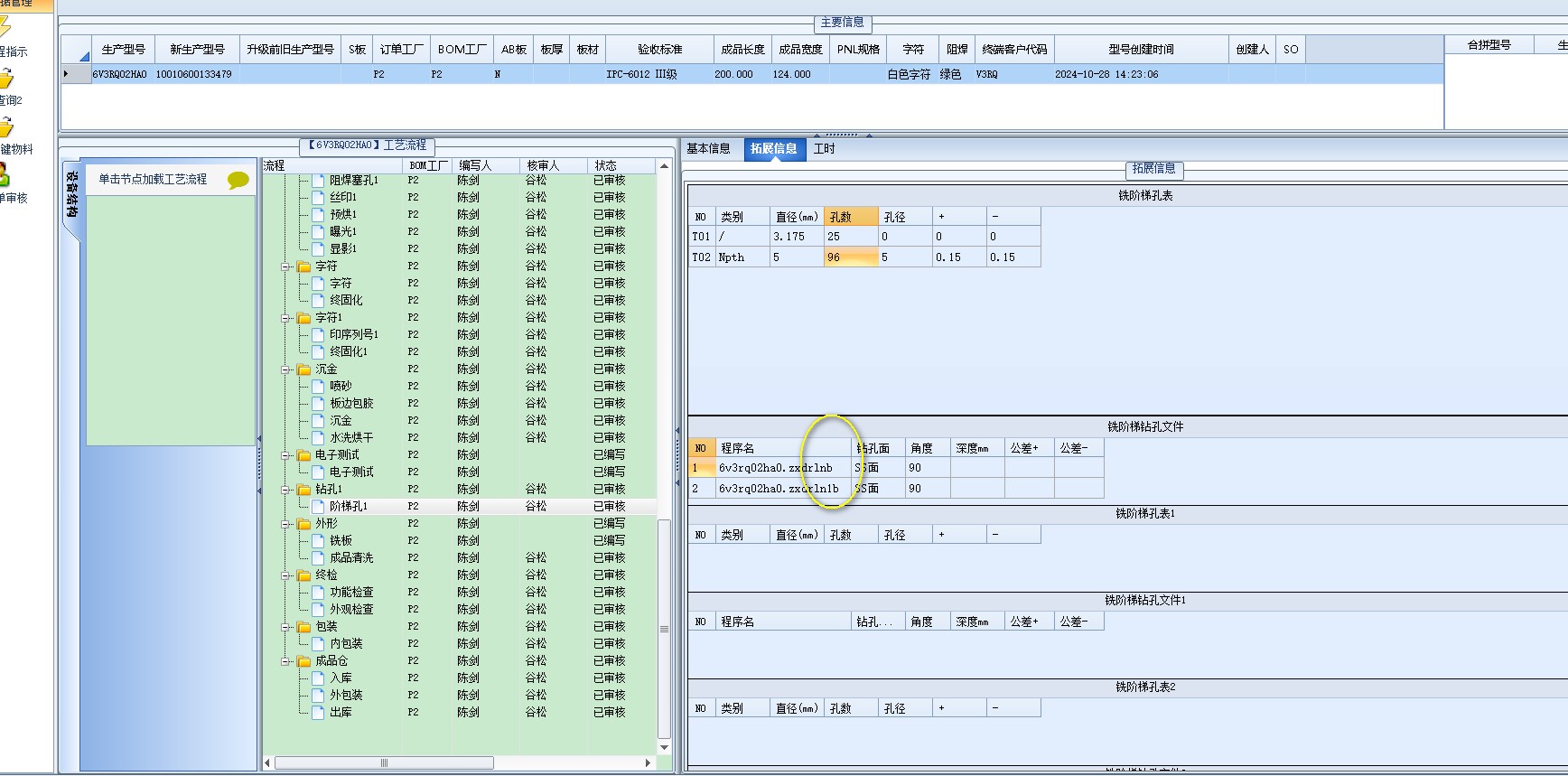Click the 字符1 yellow folder icon
The width and height of the screenshot is (1568, 776).
(x=304, y=318)
